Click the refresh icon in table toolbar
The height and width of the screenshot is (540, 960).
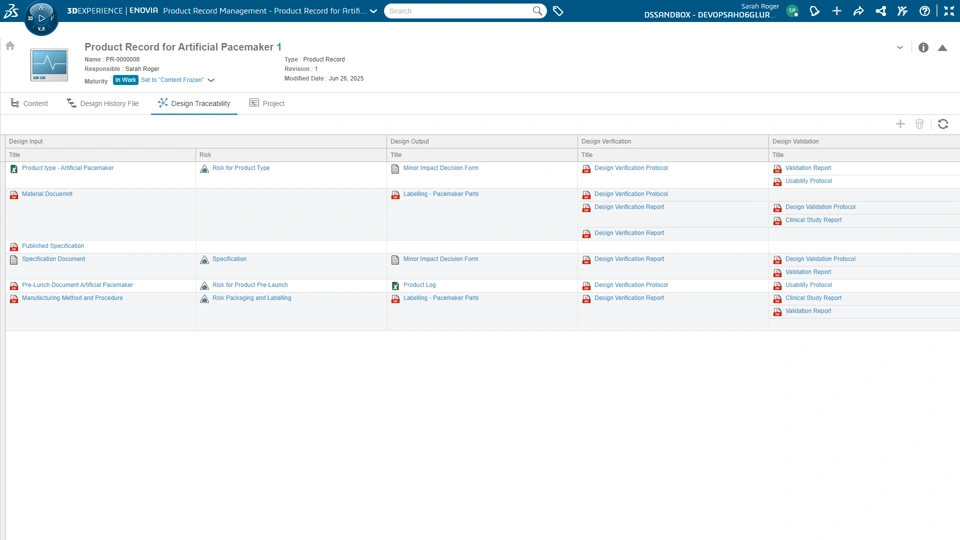tap(943, 124)
